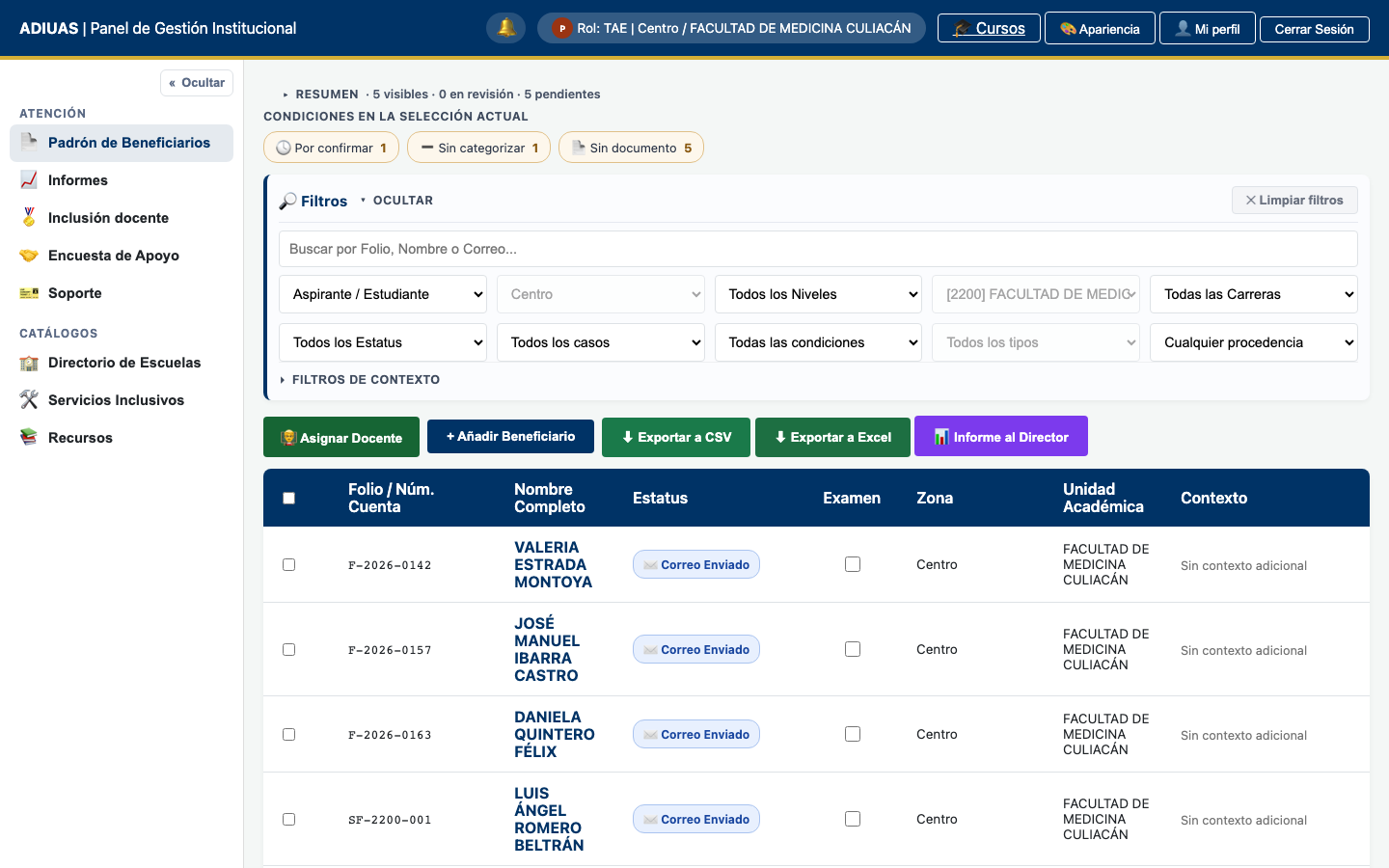Click the Encuesta de Apoyo handshake icon
The height and width of the screenshot is (868, 1389).
(x=29, y=255)
